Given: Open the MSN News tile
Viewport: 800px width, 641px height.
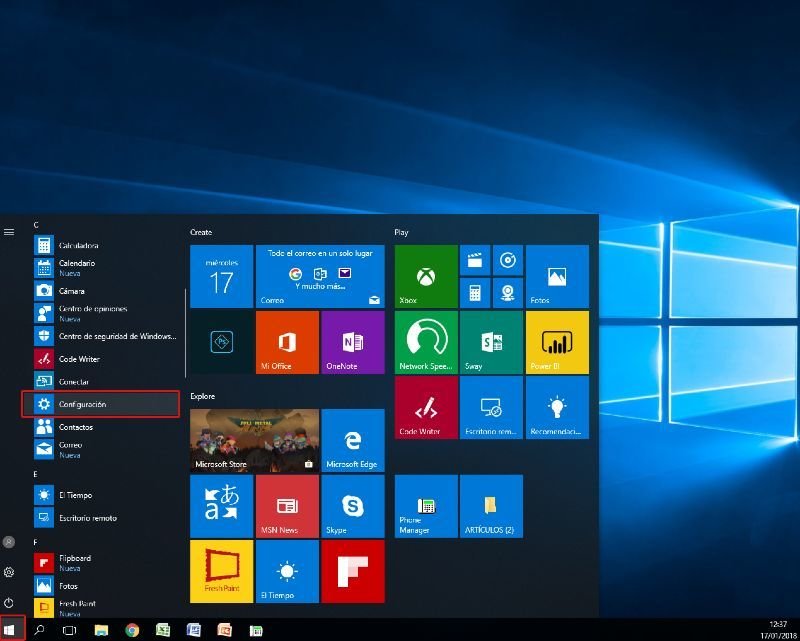Looking at the screenshot, I should [287, 506].
